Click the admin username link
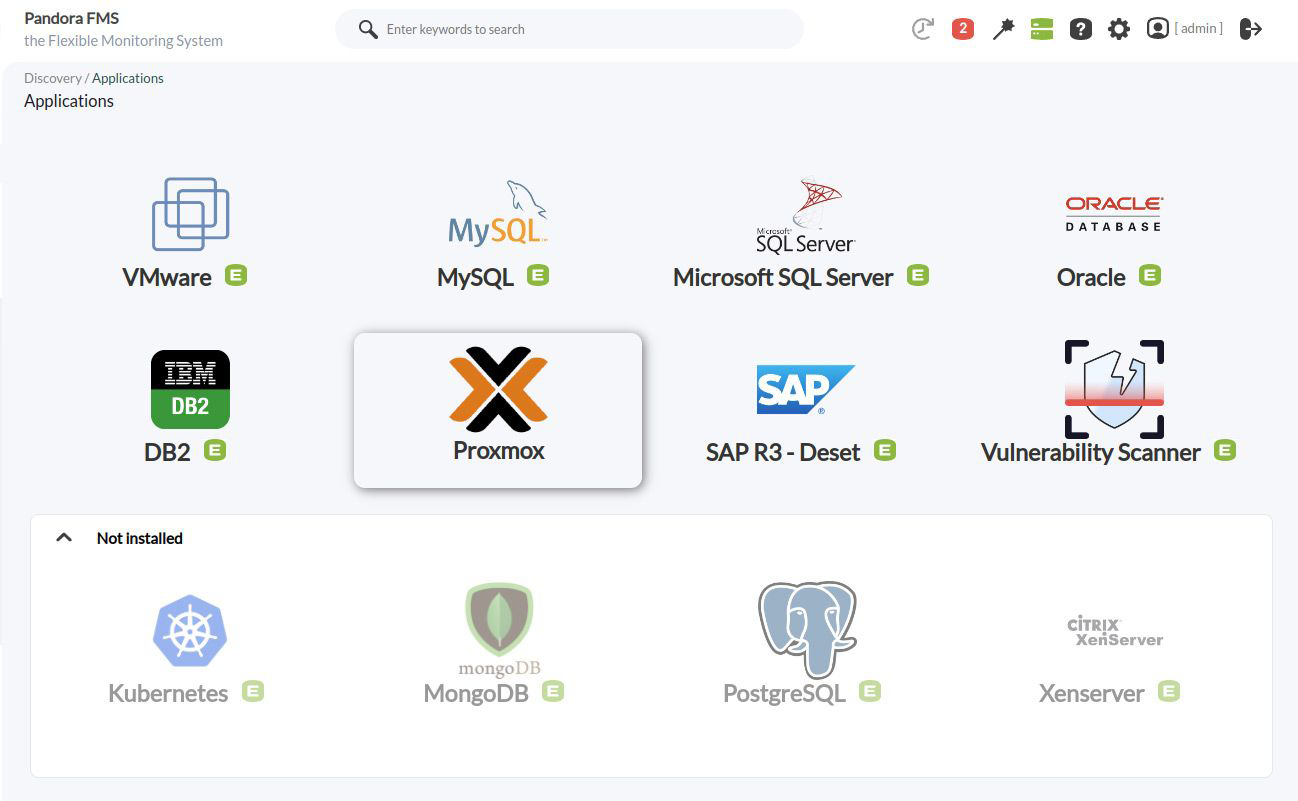Viewport: 1298px width, 801px height. point(1197,29)
